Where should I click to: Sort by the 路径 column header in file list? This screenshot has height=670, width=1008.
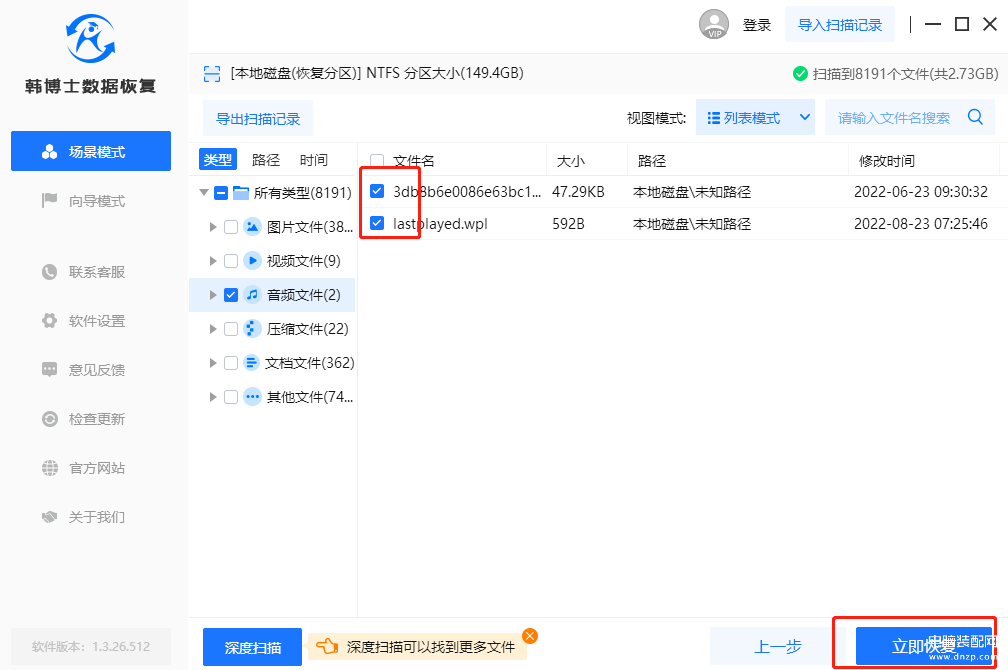click(x=651, y=161)
